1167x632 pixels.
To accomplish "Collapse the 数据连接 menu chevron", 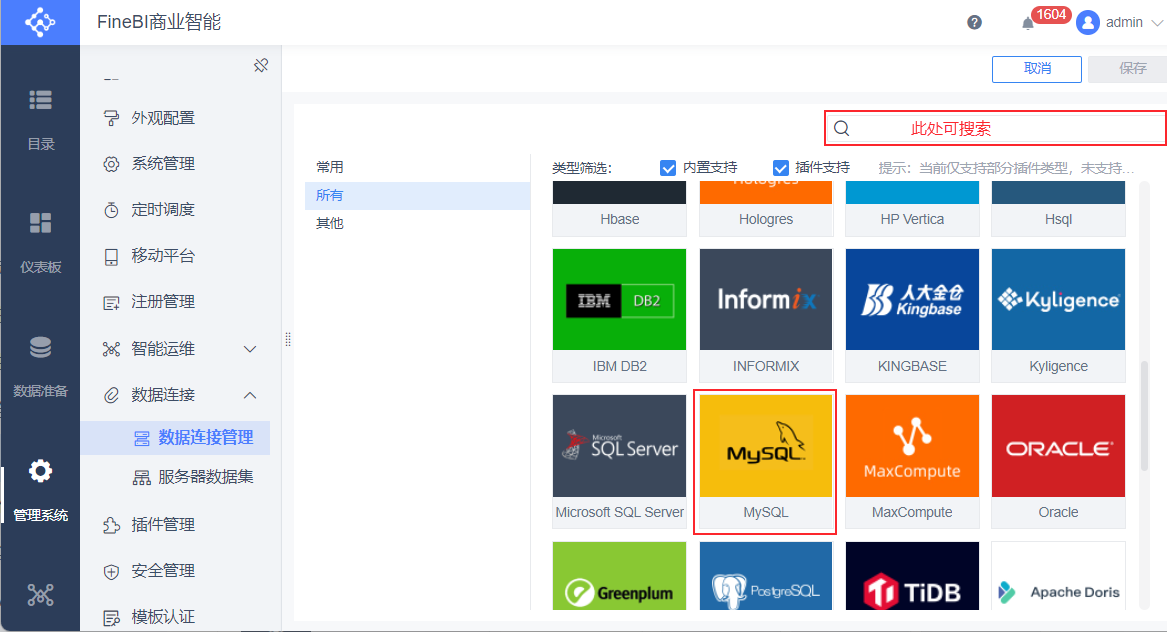I will click(250, 395).
